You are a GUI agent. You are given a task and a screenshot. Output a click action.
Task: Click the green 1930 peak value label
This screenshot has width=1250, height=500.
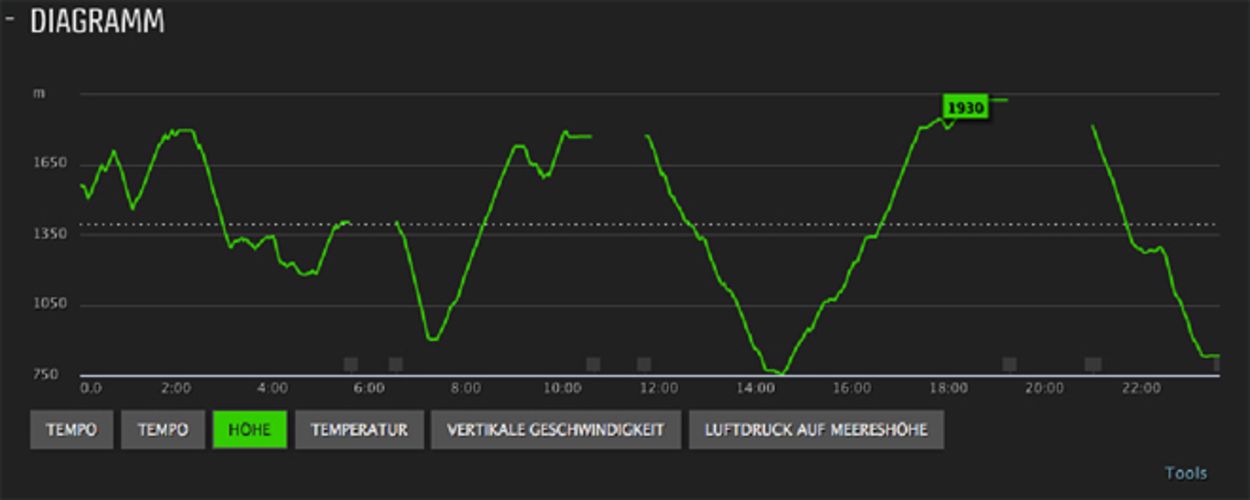tap(966, 107)
